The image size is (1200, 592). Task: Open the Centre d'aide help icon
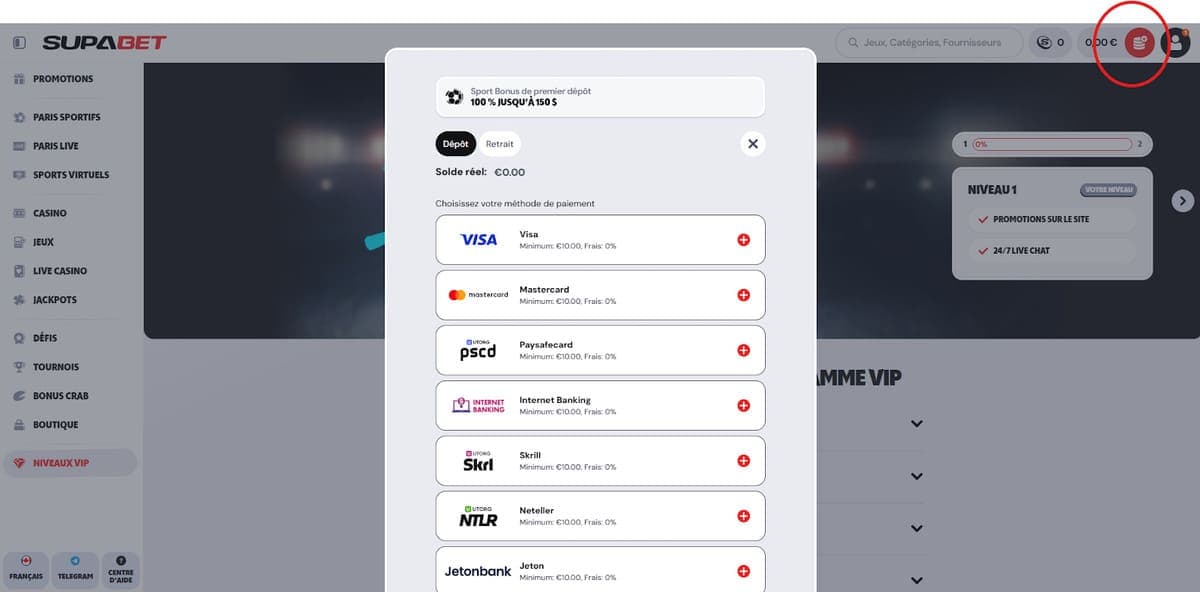click(x=121, y=569)
